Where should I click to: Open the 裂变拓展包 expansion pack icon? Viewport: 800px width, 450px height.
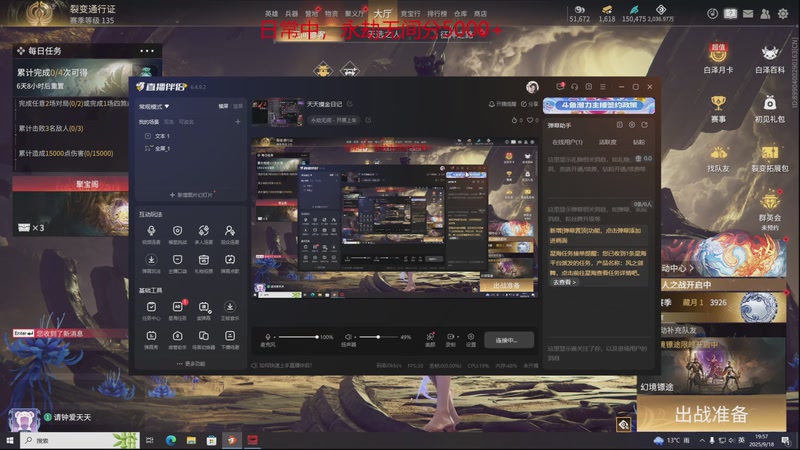769,153
